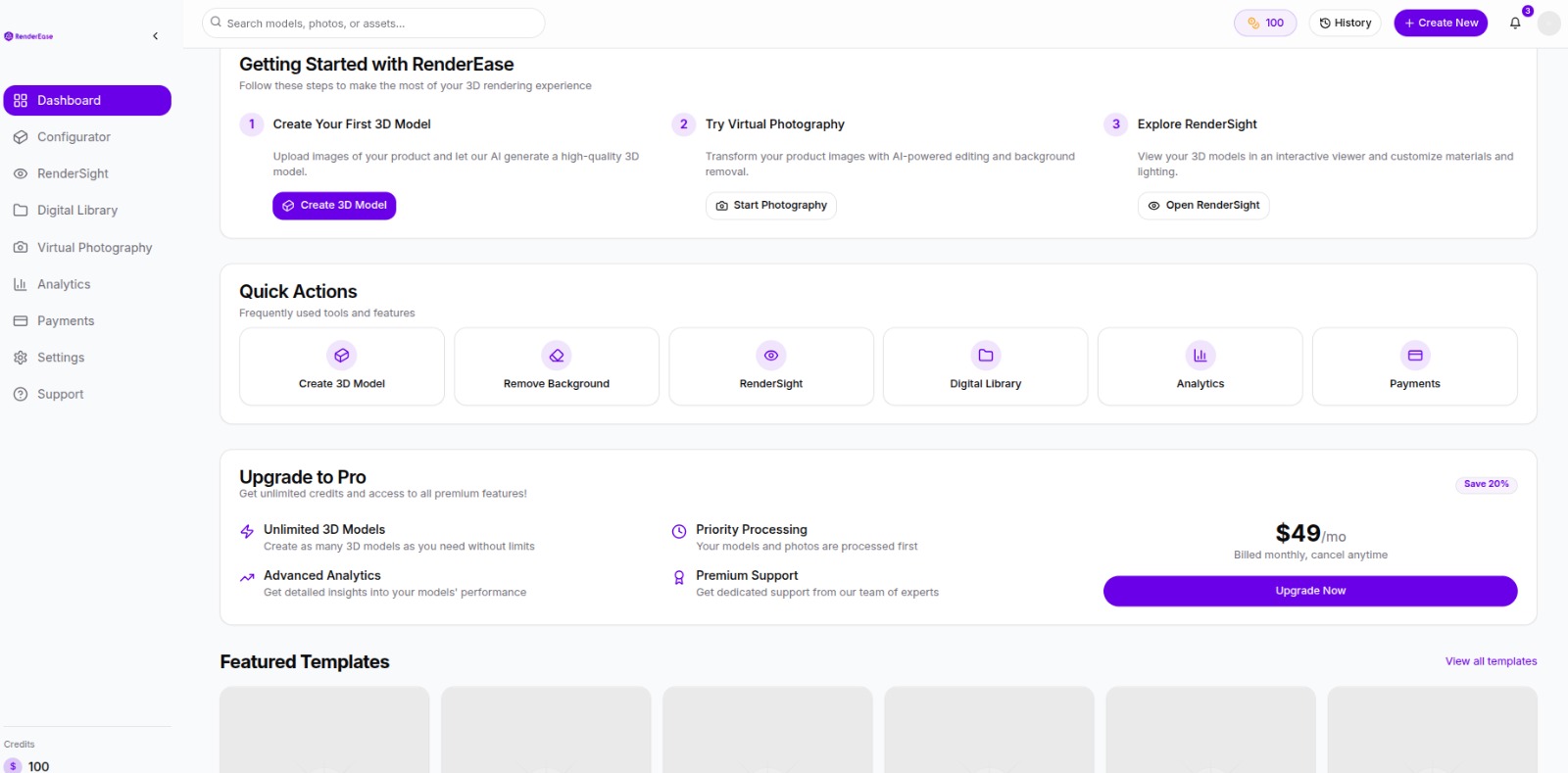1568x773 pixels.
Task: Open the Dashboard sidebar item
Action: tap(87, 100)
